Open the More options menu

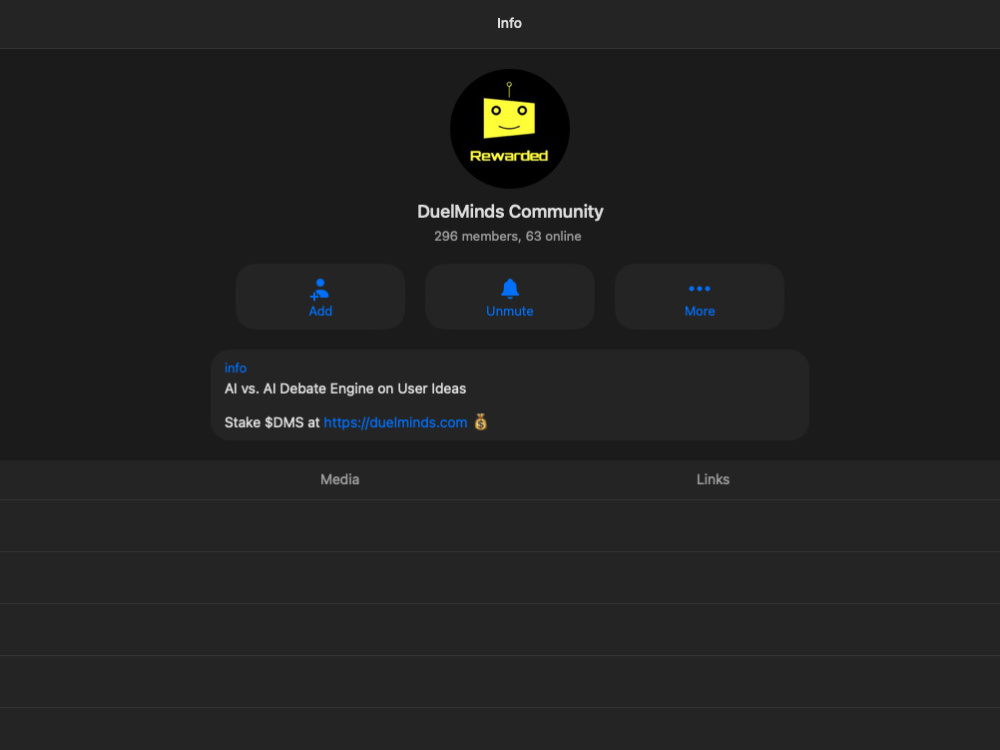699,297
